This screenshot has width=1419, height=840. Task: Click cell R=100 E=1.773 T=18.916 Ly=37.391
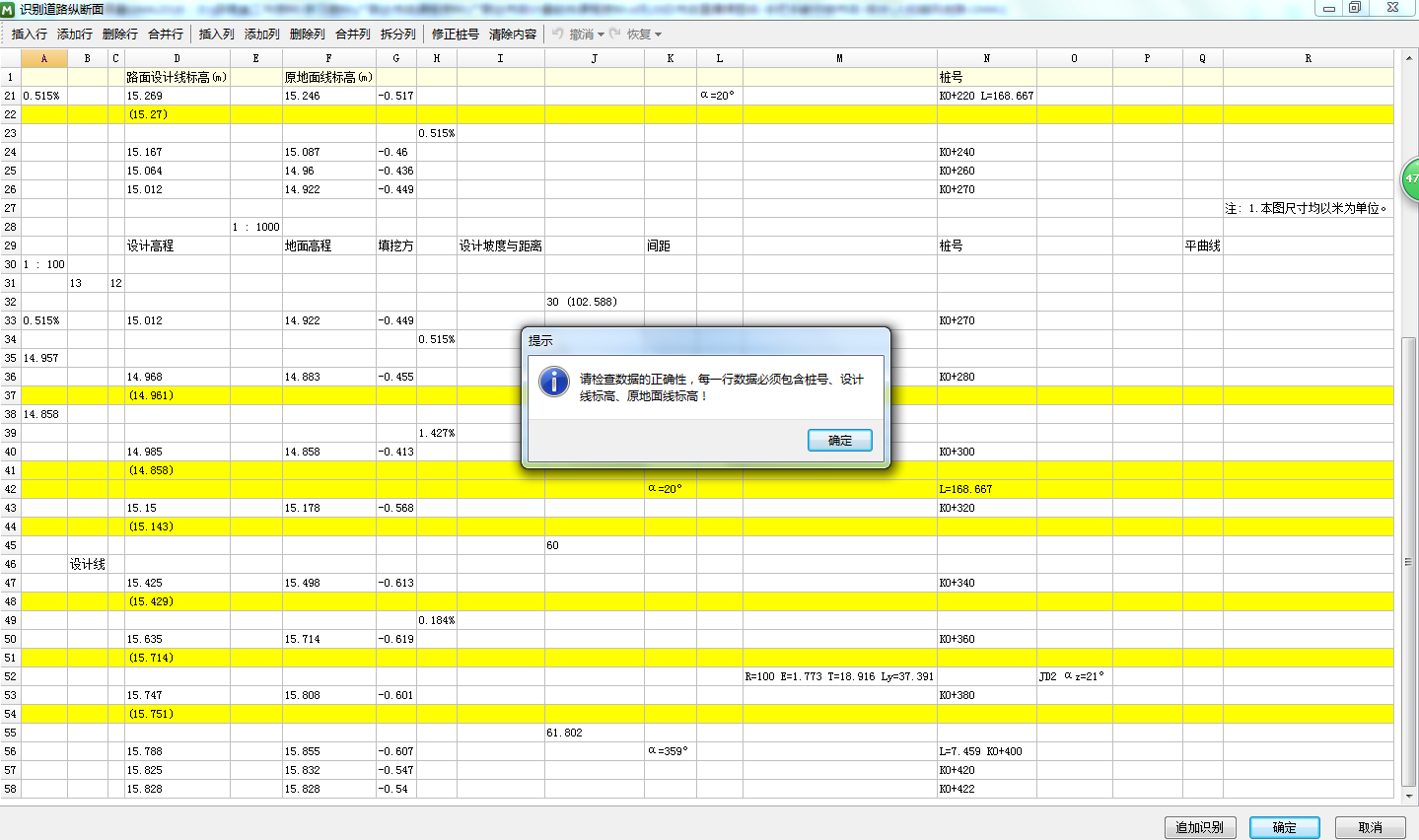[x=840, y=676]
